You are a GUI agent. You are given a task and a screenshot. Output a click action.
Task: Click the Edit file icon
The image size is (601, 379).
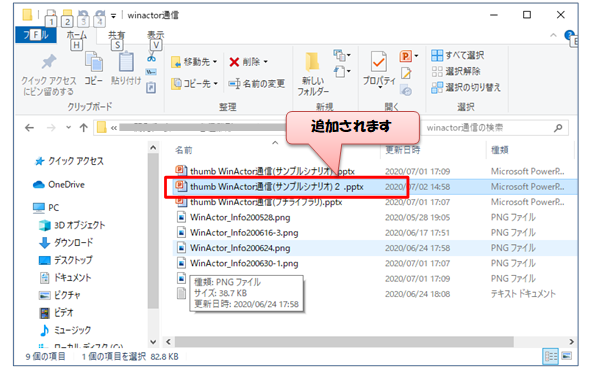[x=406, y=73]
